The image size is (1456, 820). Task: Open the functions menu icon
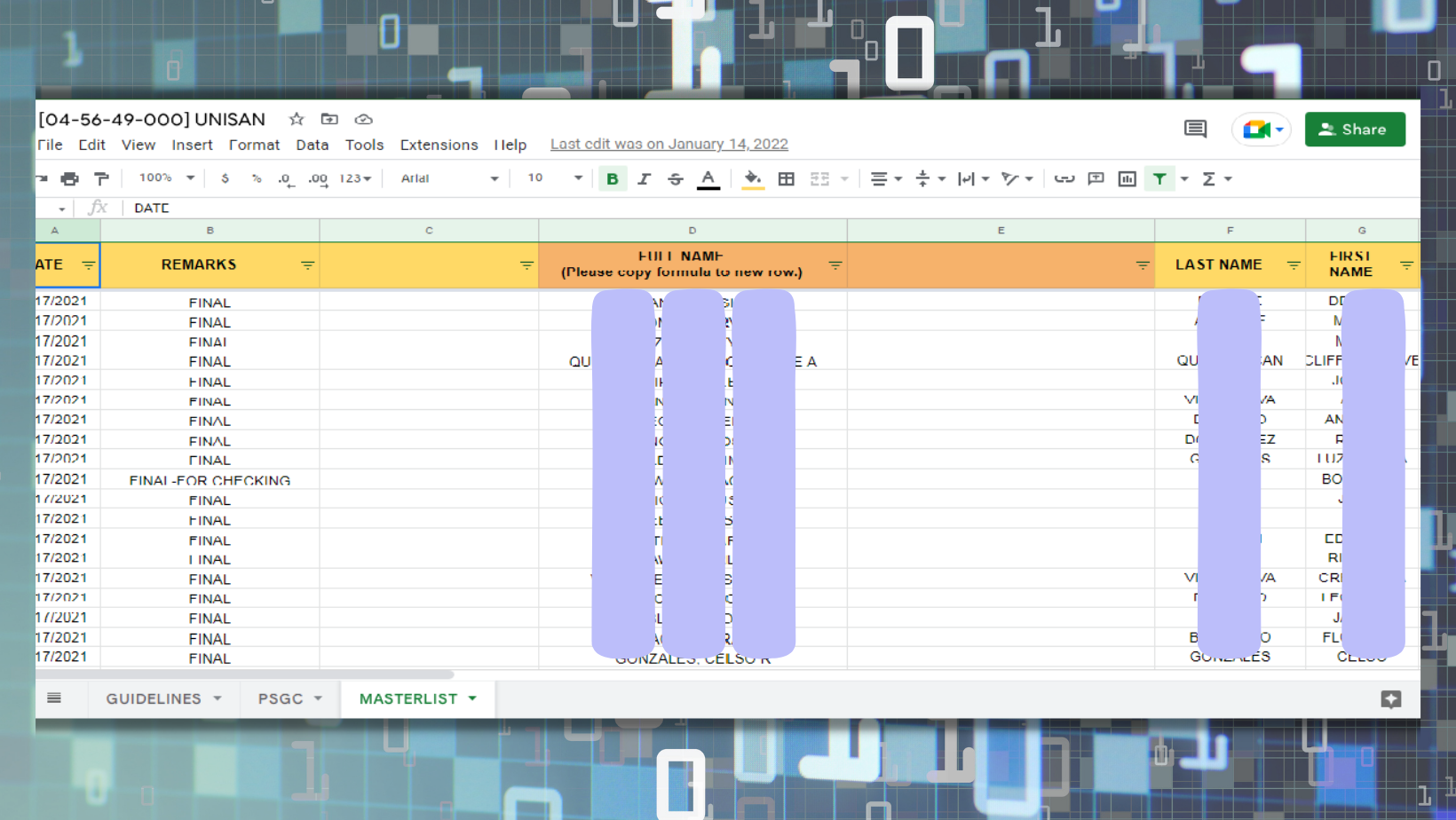click(x=1209, y=178)
